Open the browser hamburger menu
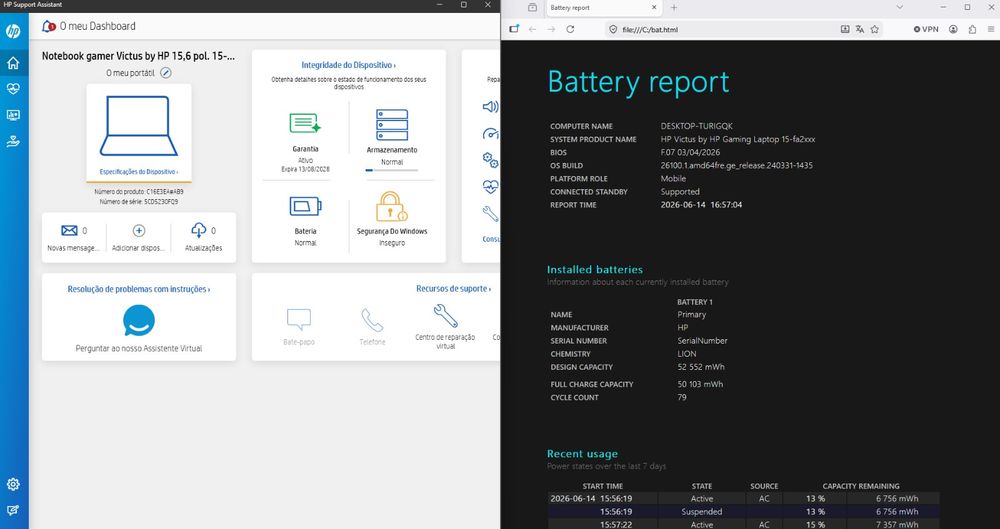 click(990, 29)
